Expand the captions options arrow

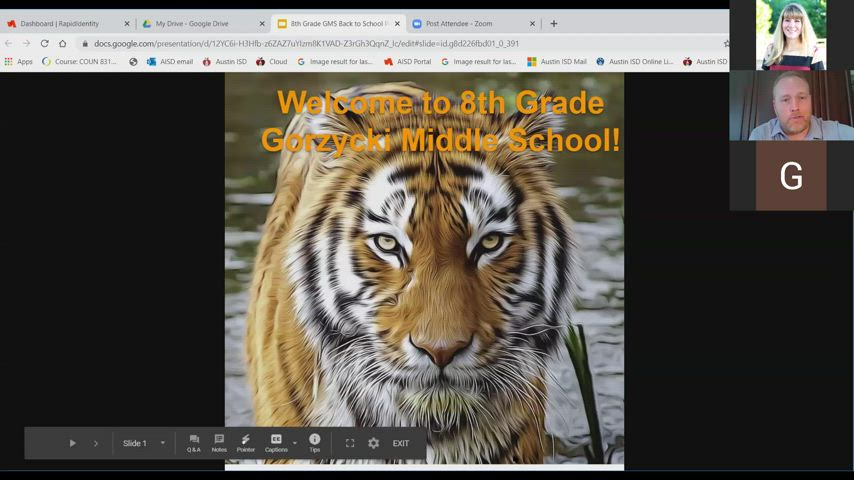tap(294, 443)
